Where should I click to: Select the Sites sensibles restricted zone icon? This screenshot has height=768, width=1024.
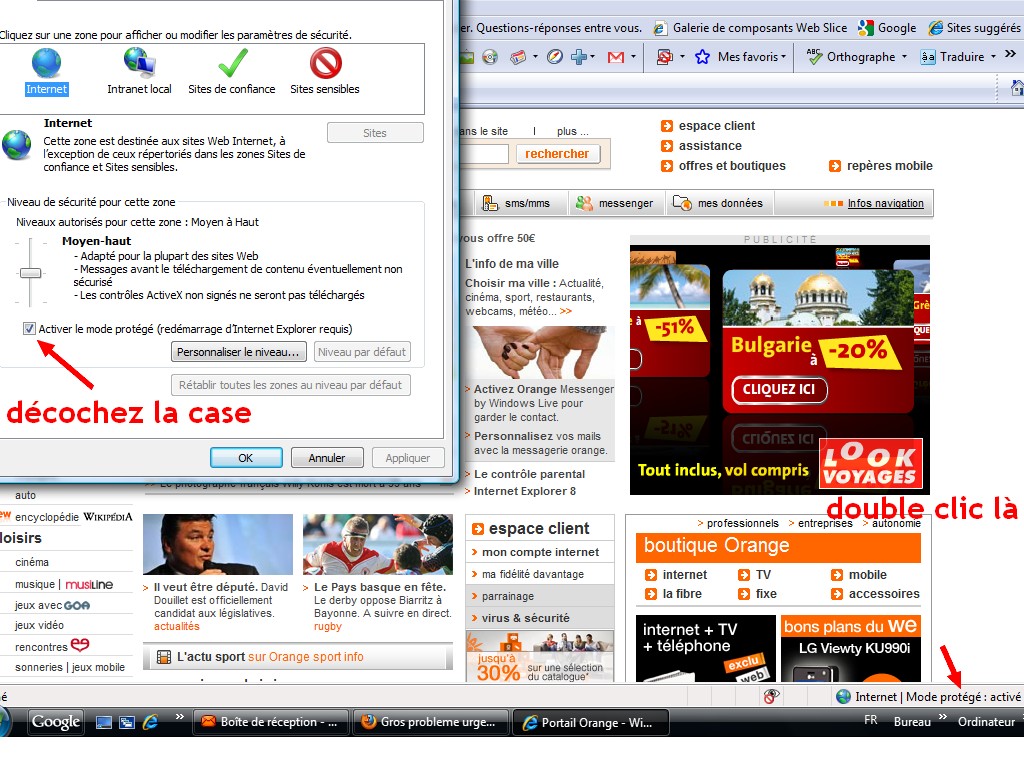(x=325, y=63)
